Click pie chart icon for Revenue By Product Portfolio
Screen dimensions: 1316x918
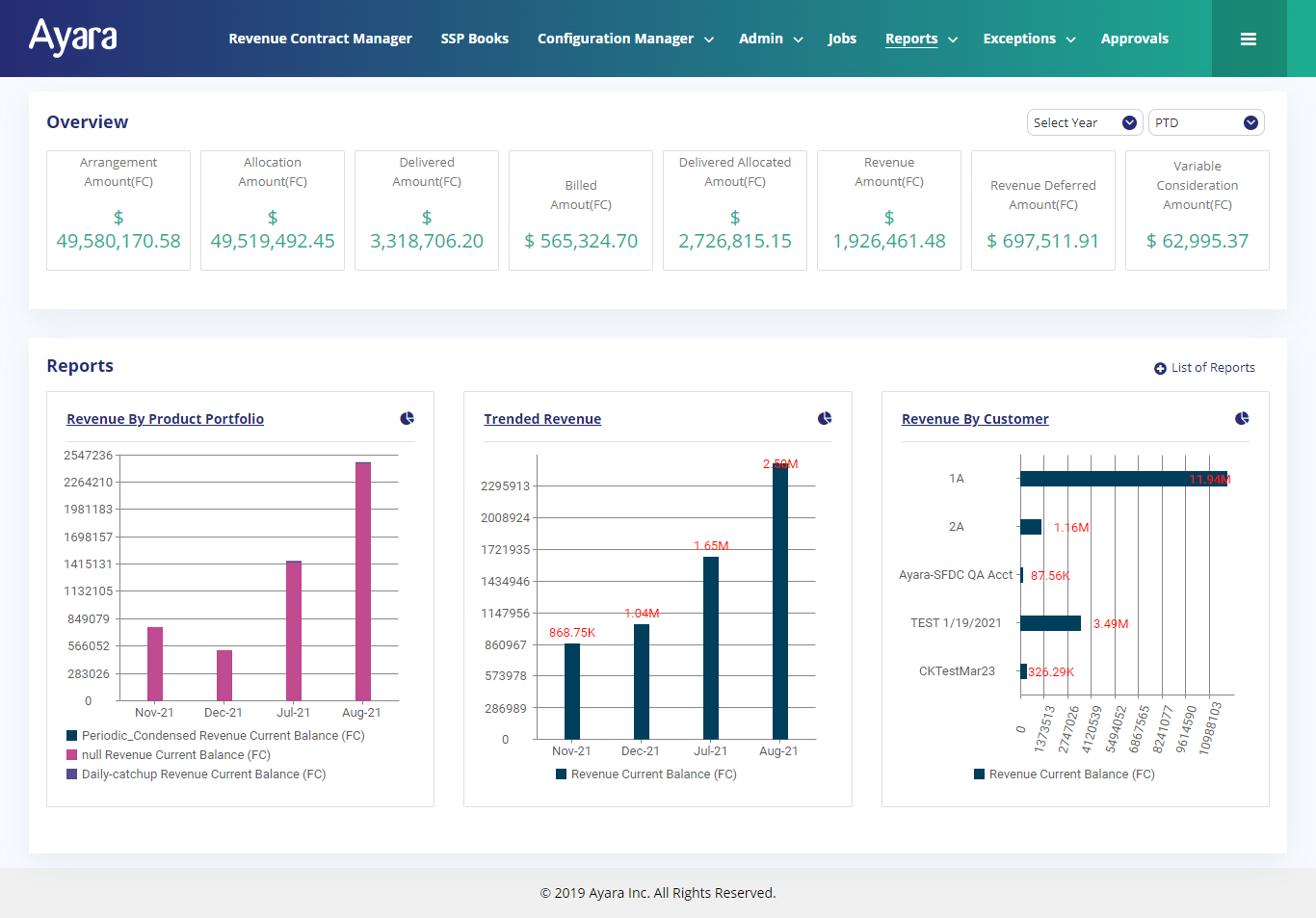pos(408,418)
